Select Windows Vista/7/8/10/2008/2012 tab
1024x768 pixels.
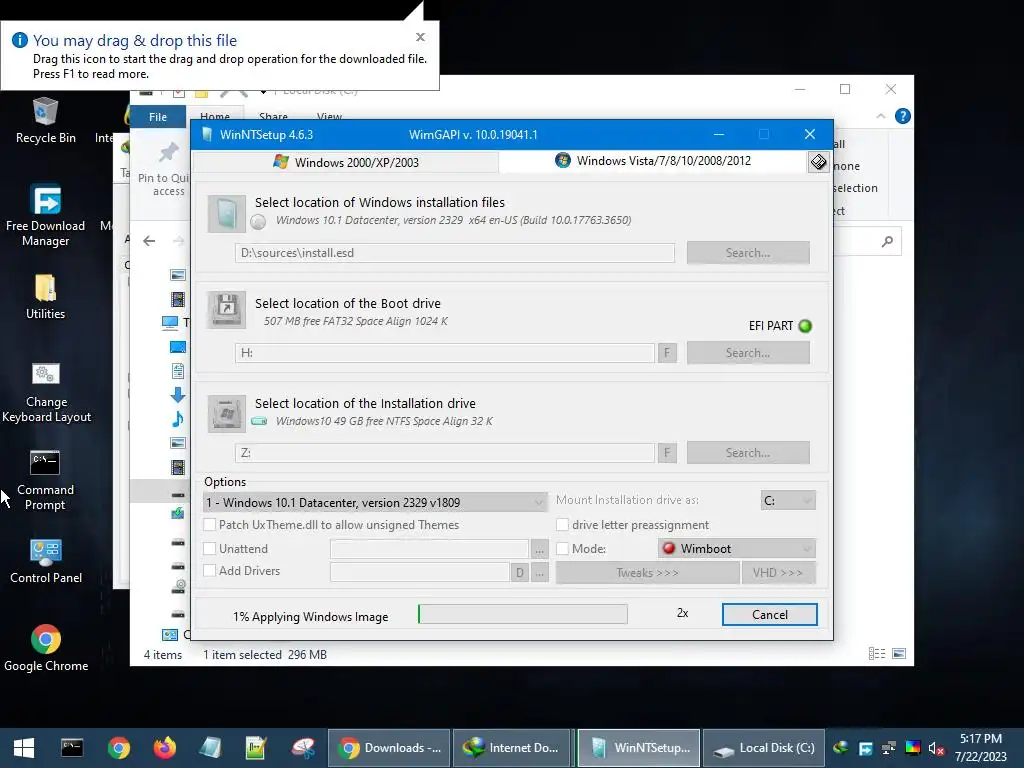[x=653, y=161]
